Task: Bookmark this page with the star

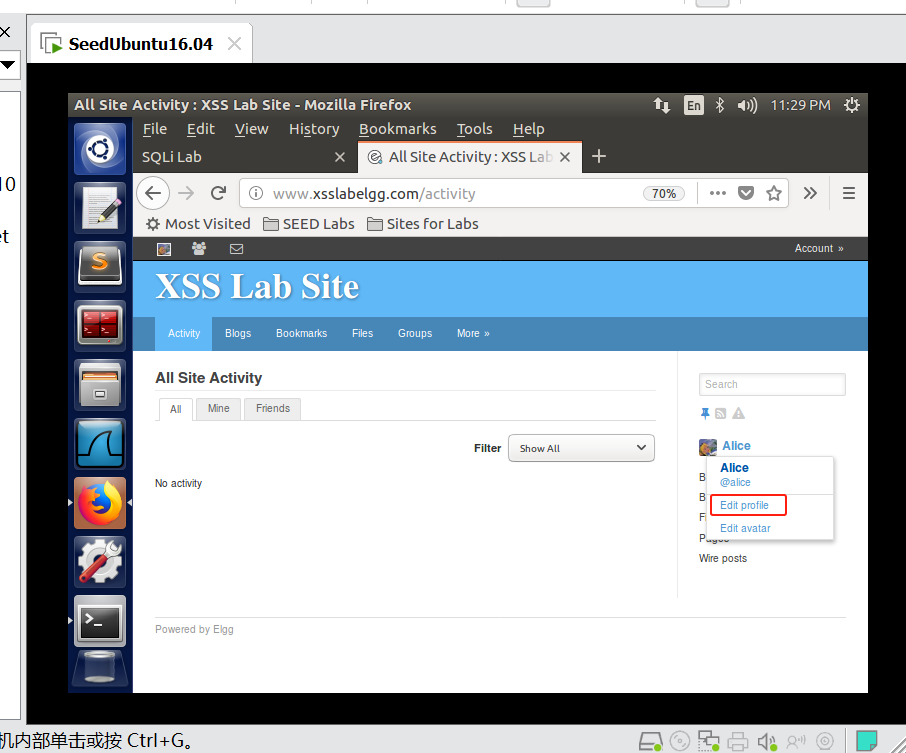Action: [774, 193]
